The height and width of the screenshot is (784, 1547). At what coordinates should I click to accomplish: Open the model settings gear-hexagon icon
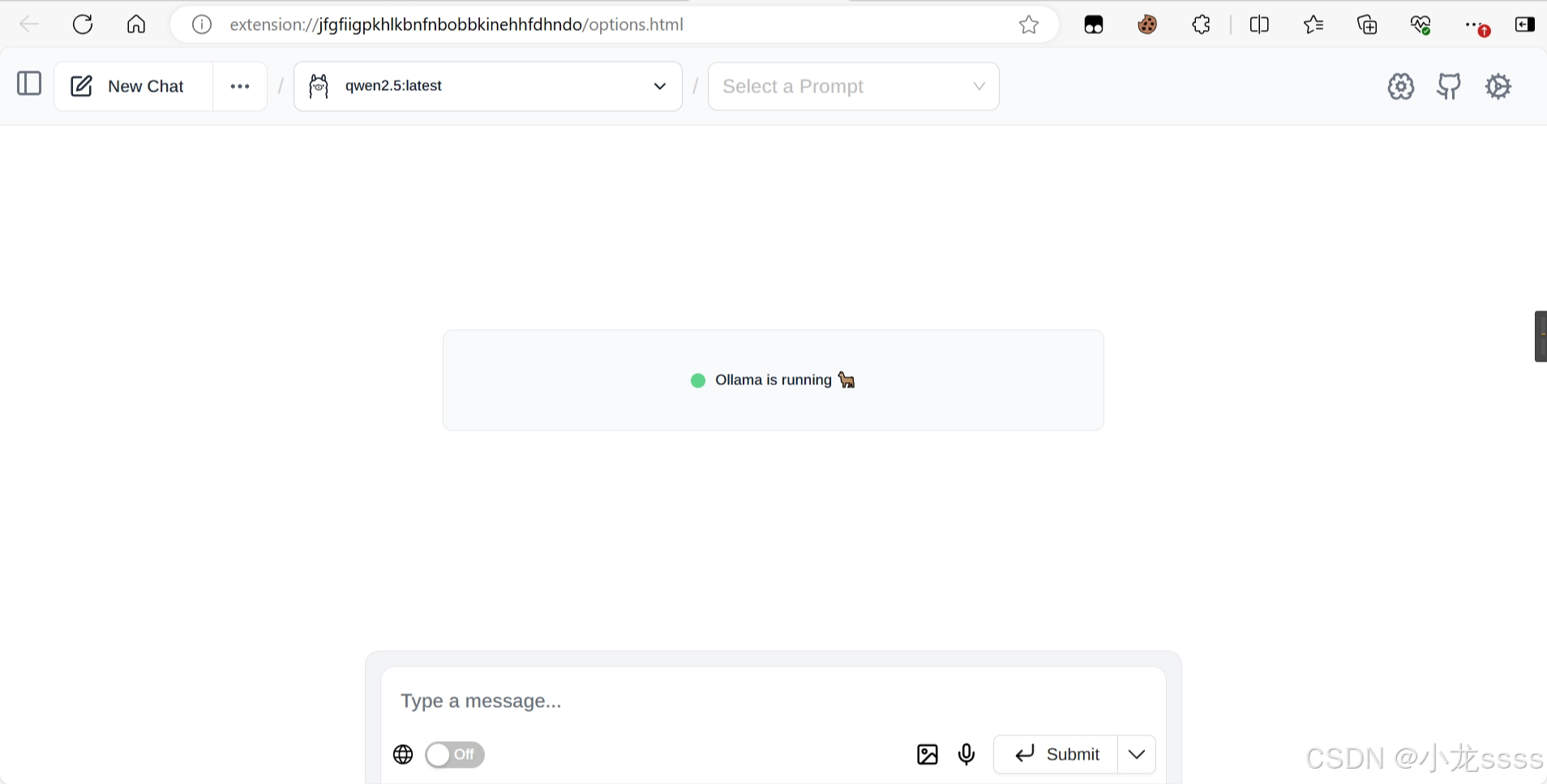[1401, 86]
